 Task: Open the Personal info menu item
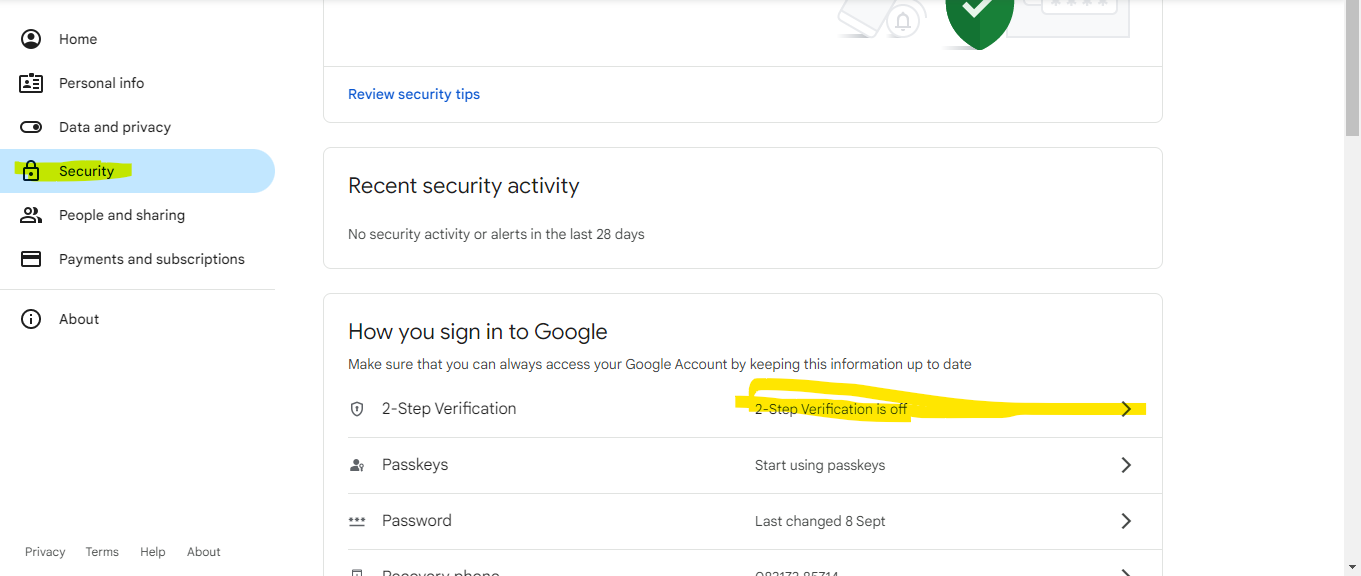click(x=101, y=83)
